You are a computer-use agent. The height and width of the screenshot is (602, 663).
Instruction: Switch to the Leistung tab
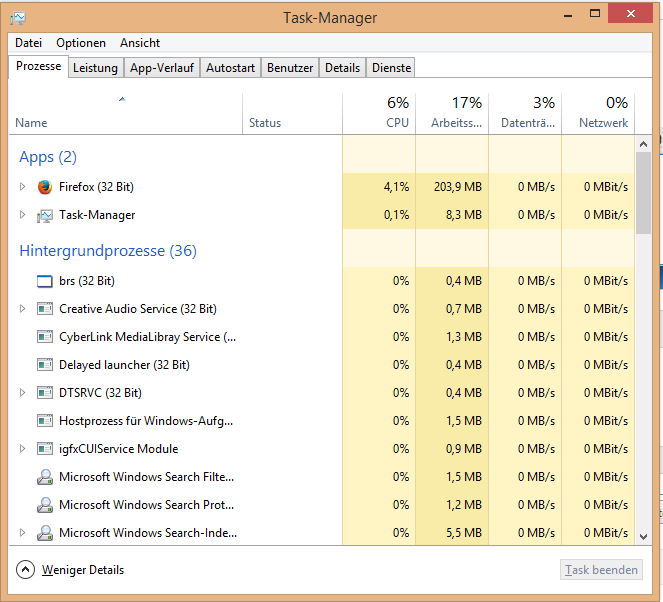click(96, 68)
